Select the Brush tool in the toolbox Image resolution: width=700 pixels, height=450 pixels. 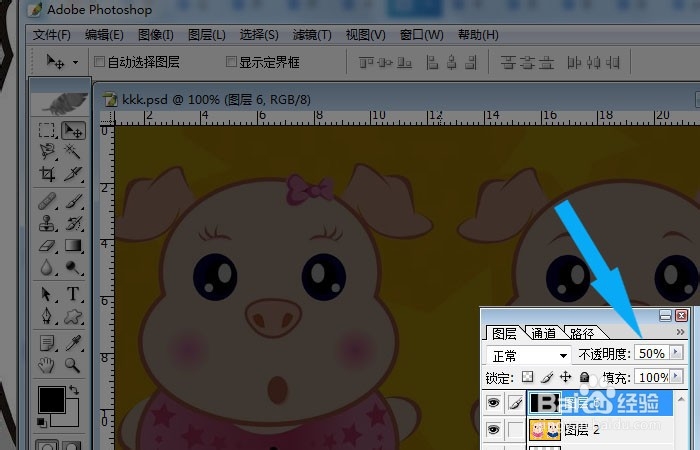[73, 201]
